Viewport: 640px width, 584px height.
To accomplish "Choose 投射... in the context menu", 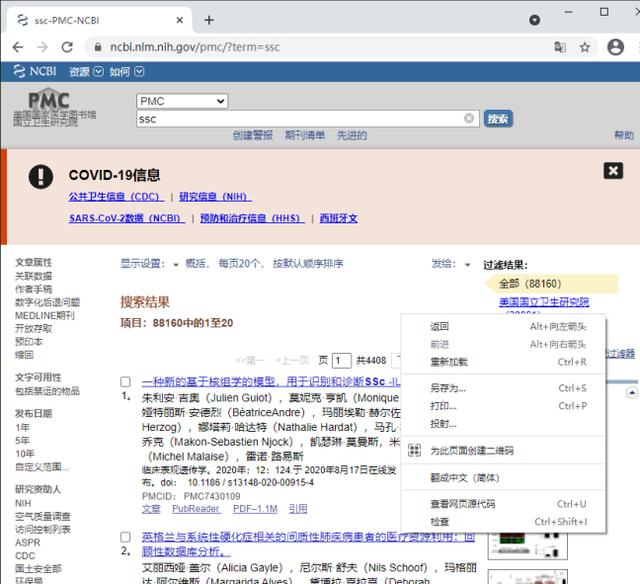I will [503, 424].
